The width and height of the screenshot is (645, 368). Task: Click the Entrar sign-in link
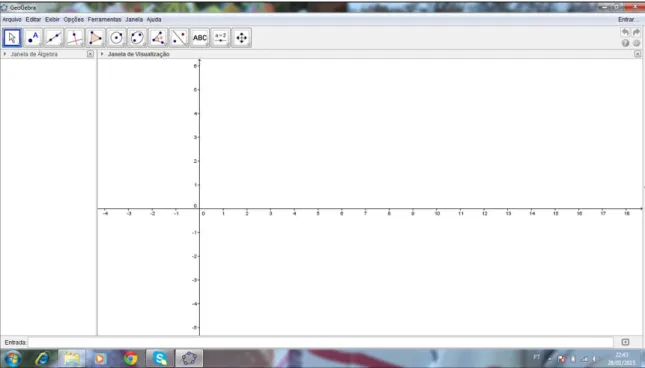[x=626, y=19]
